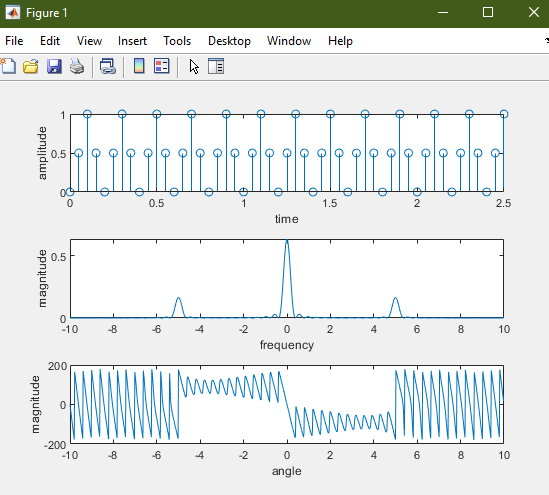Open the Desktop menu
549x495 pixels.
[x=229, y=41]
